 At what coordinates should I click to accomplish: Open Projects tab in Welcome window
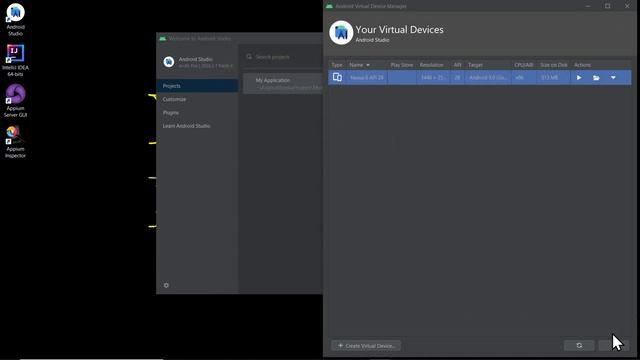[x=197, y=86]
